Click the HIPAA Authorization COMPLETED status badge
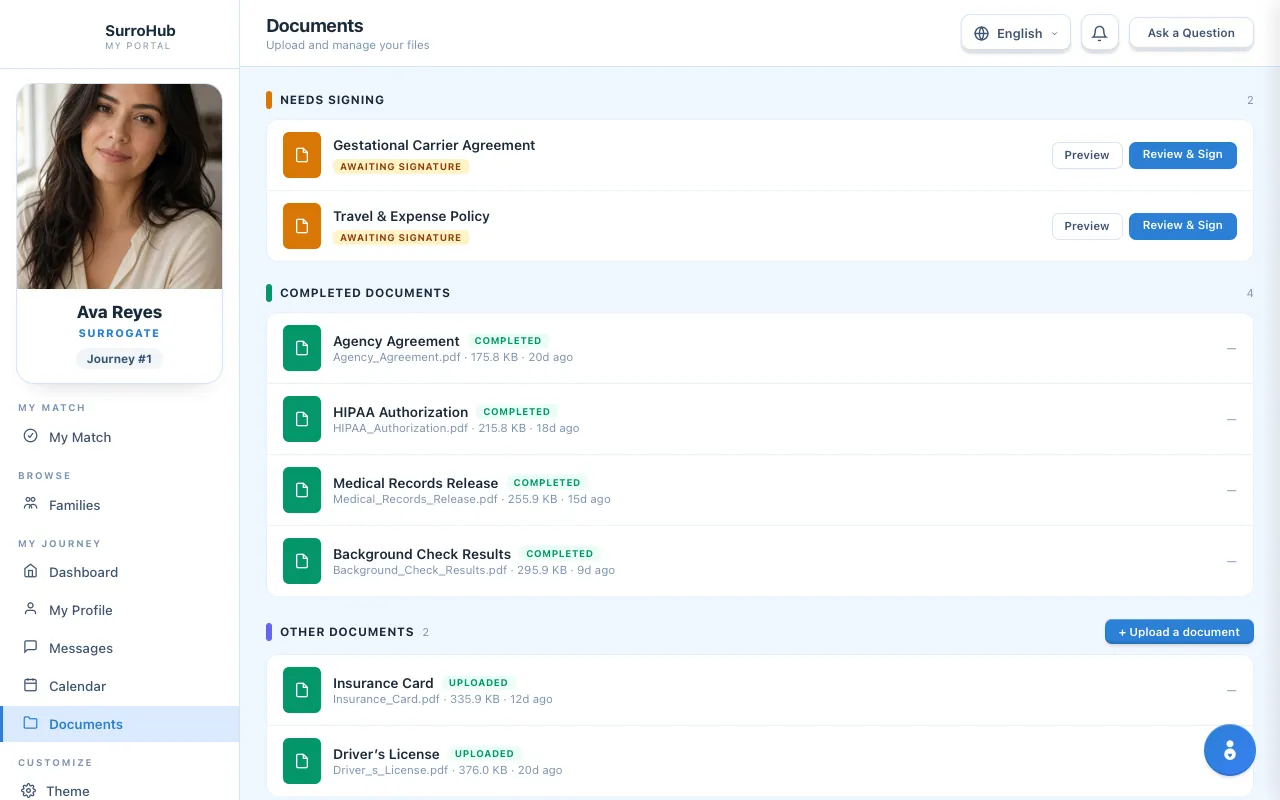This screenshot has height=800, width=1280. click(517, 412)
